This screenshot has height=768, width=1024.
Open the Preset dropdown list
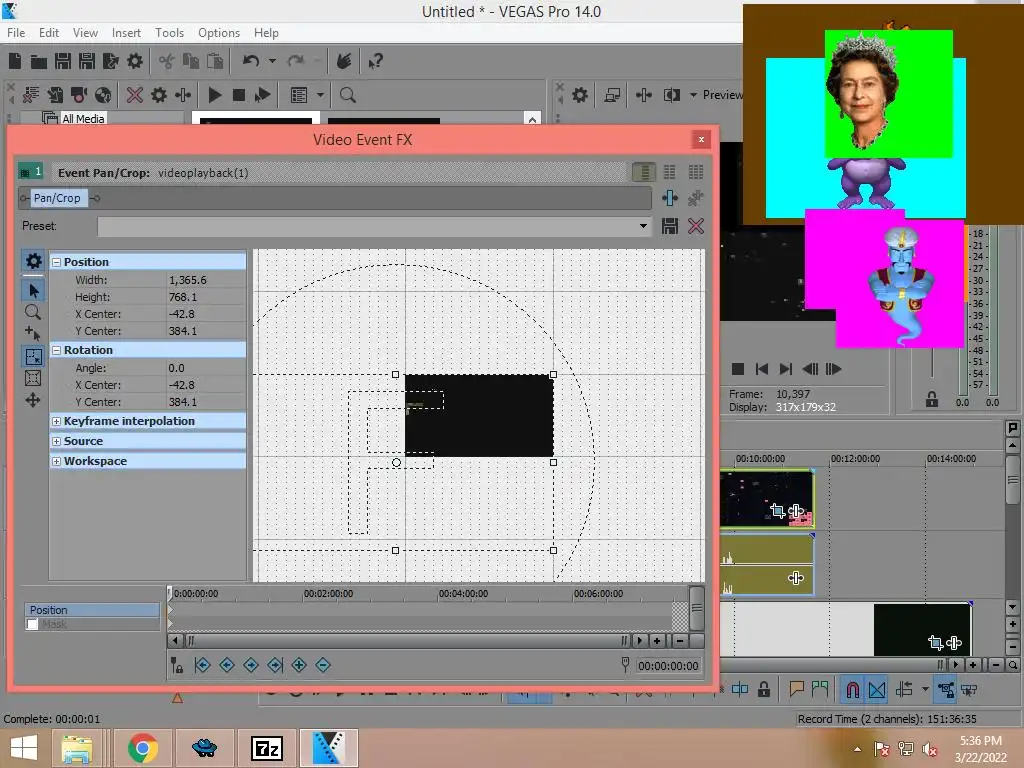click(x=643, y=226)
